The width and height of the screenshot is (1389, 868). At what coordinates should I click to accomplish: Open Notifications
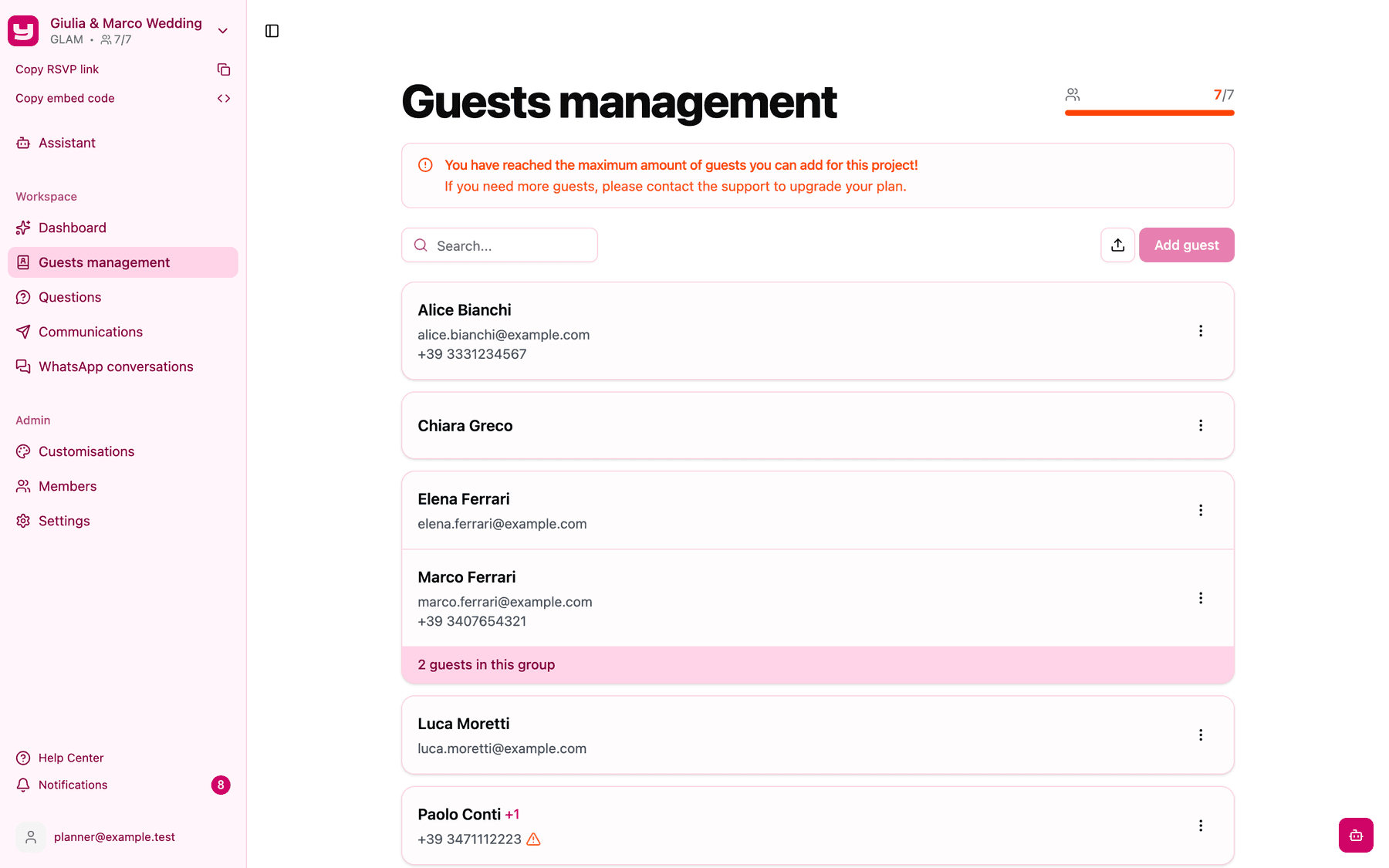[123, 785]
